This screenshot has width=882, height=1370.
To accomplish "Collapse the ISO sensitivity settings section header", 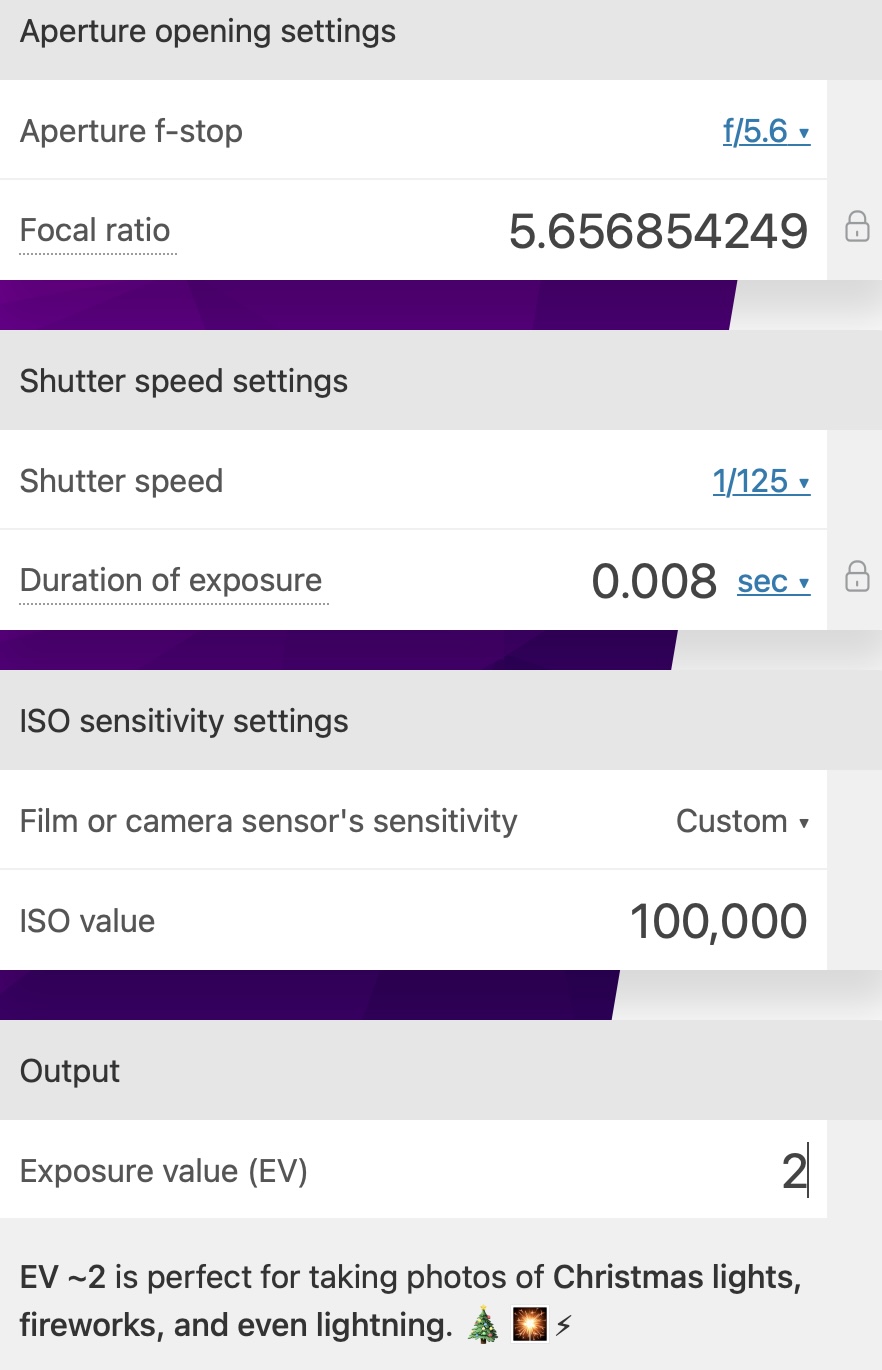I will [184, 721].
